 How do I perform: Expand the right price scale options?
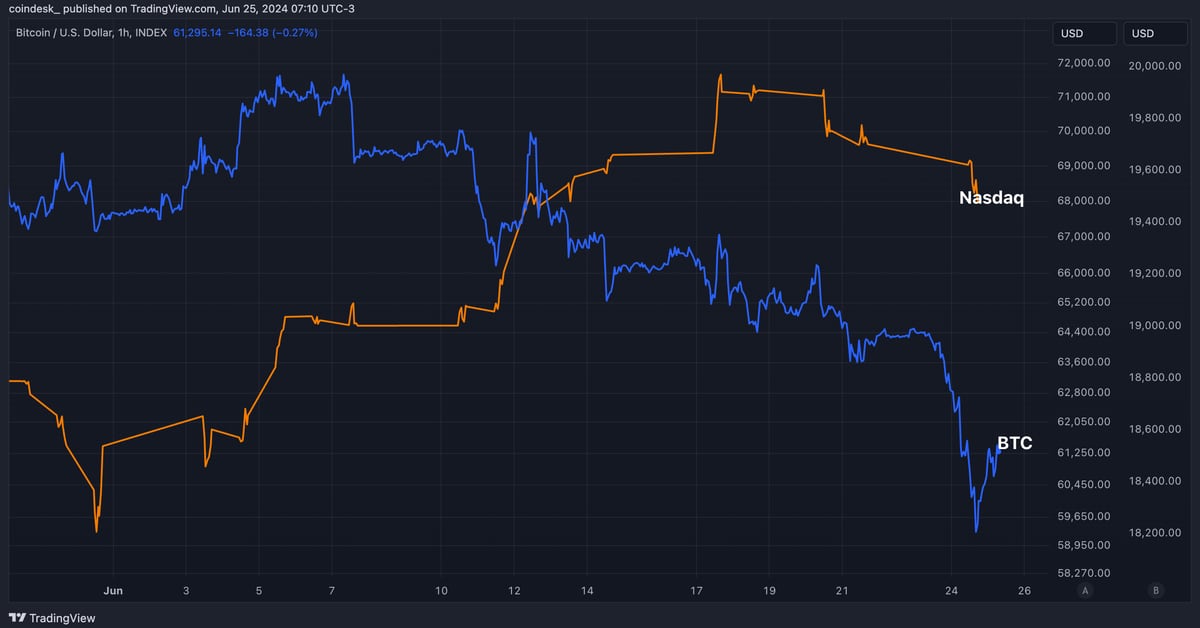pos(1155,300)
